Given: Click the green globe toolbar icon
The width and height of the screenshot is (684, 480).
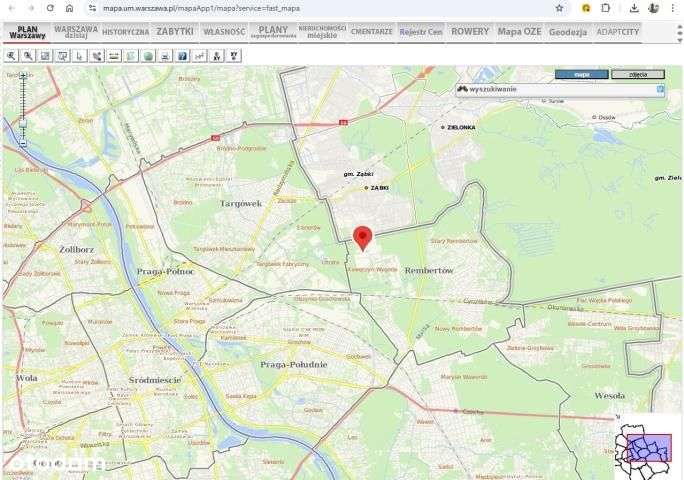Looking at the screenshot, I should 148,56.
